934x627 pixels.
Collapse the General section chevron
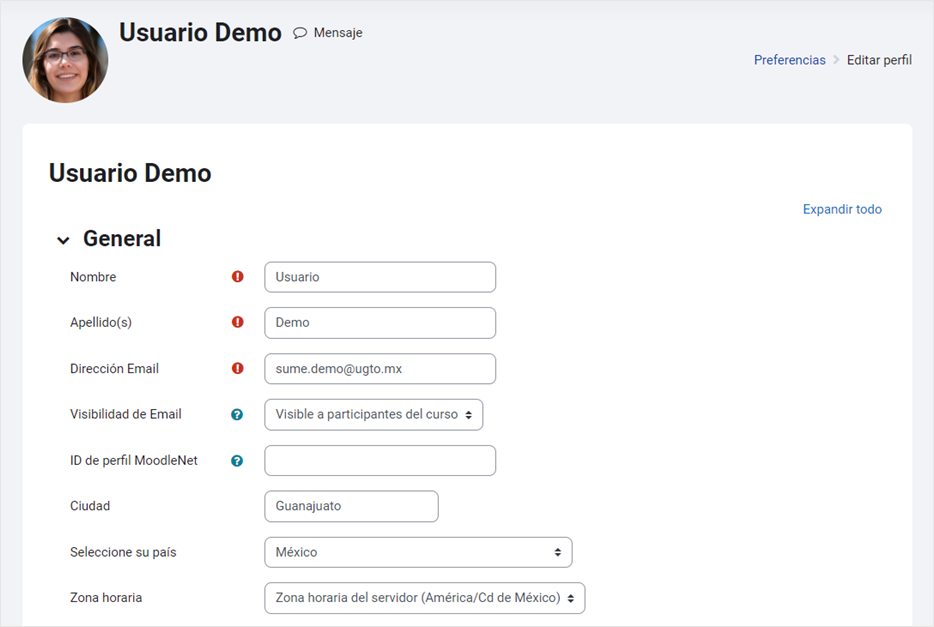click(x=63, y=240)
